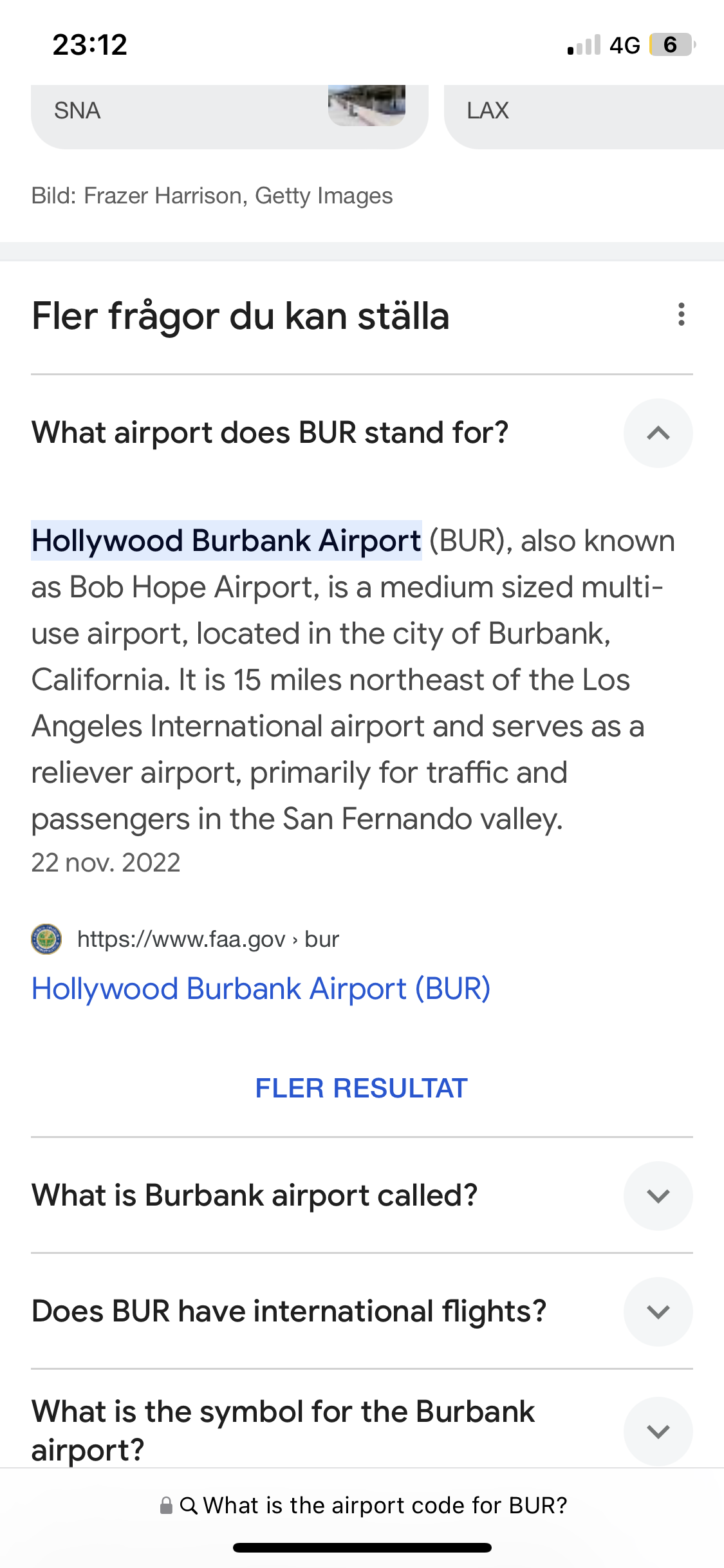Tap the battery indicator in status bar
Screen dimensions: 724x1568
(672, 45)
